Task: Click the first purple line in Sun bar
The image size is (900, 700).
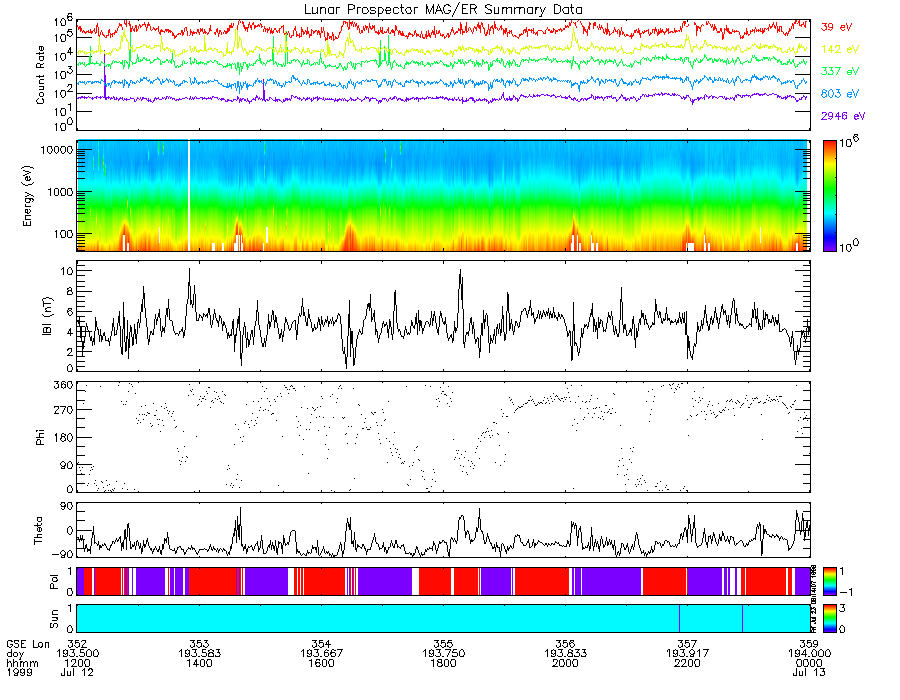Action: pyautogui.click(x=680, y=618)
